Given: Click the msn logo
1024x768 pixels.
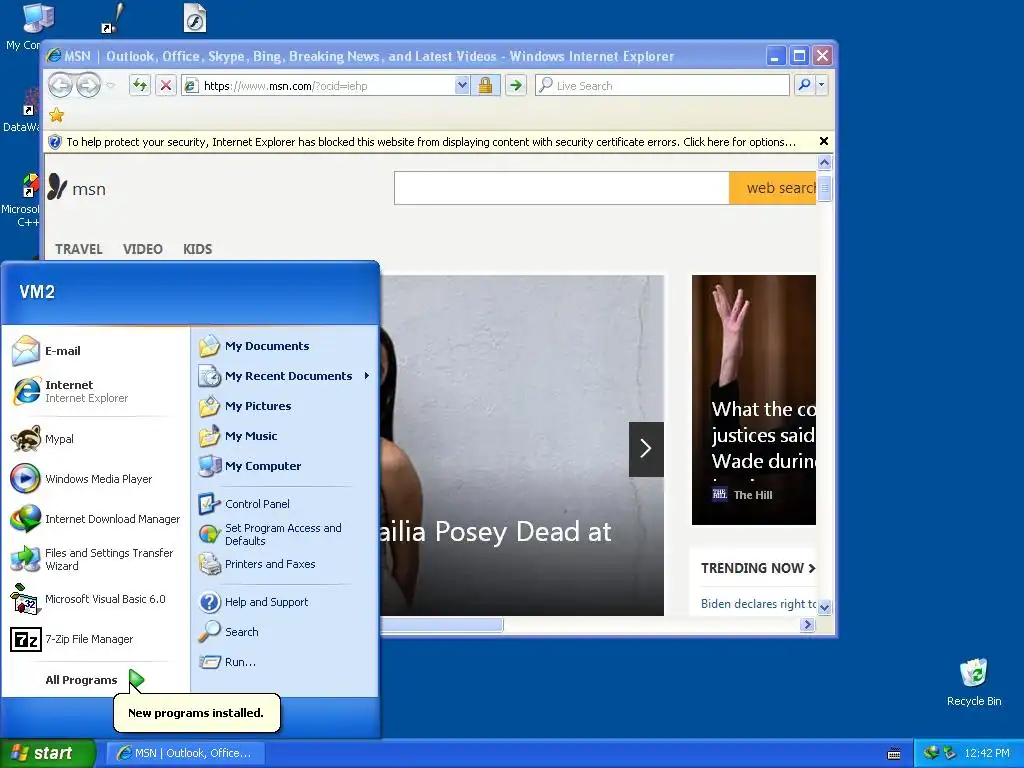Looking at the screenshot, I should pyautogui.click(x=76, y=188).
